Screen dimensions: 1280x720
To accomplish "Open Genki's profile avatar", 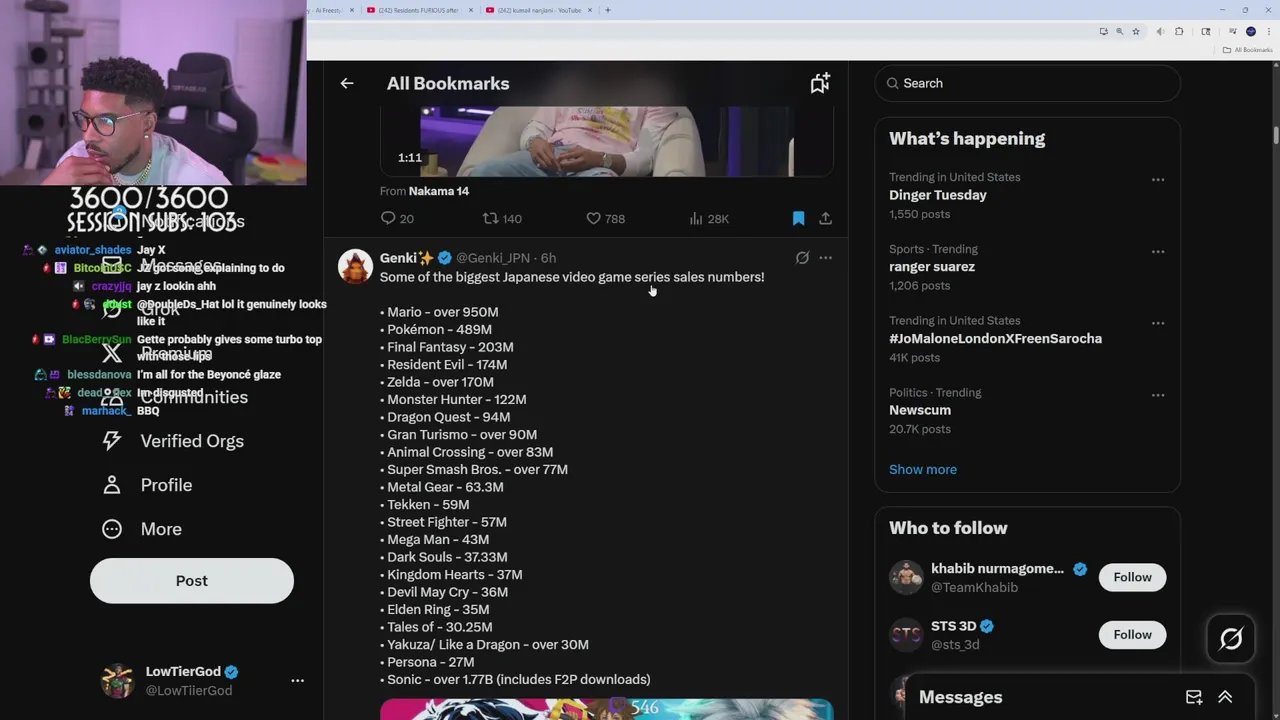I will pyautogui.click(x=355, y=266).
